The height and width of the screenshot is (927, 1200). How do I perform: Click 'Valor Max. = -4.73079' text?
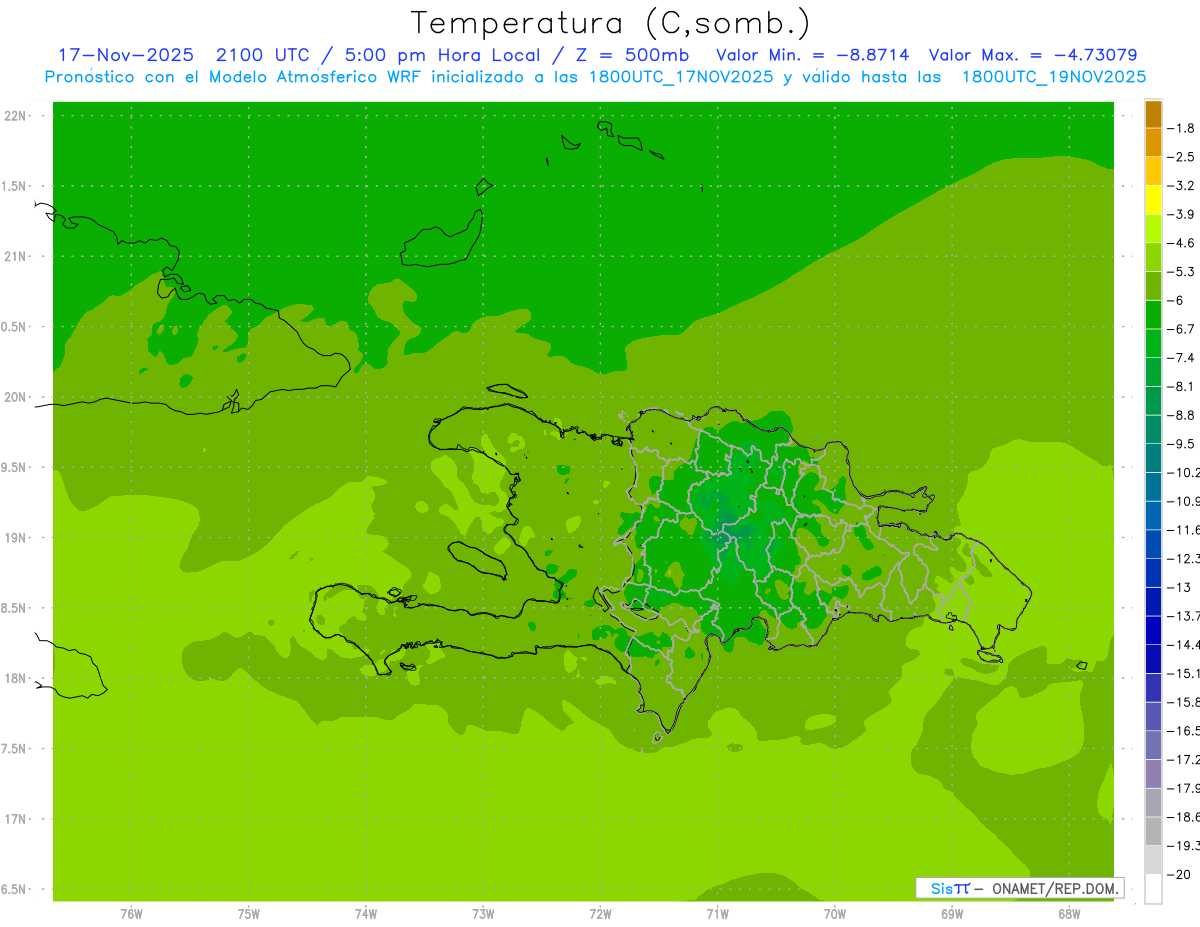(x=1032, y=55)
